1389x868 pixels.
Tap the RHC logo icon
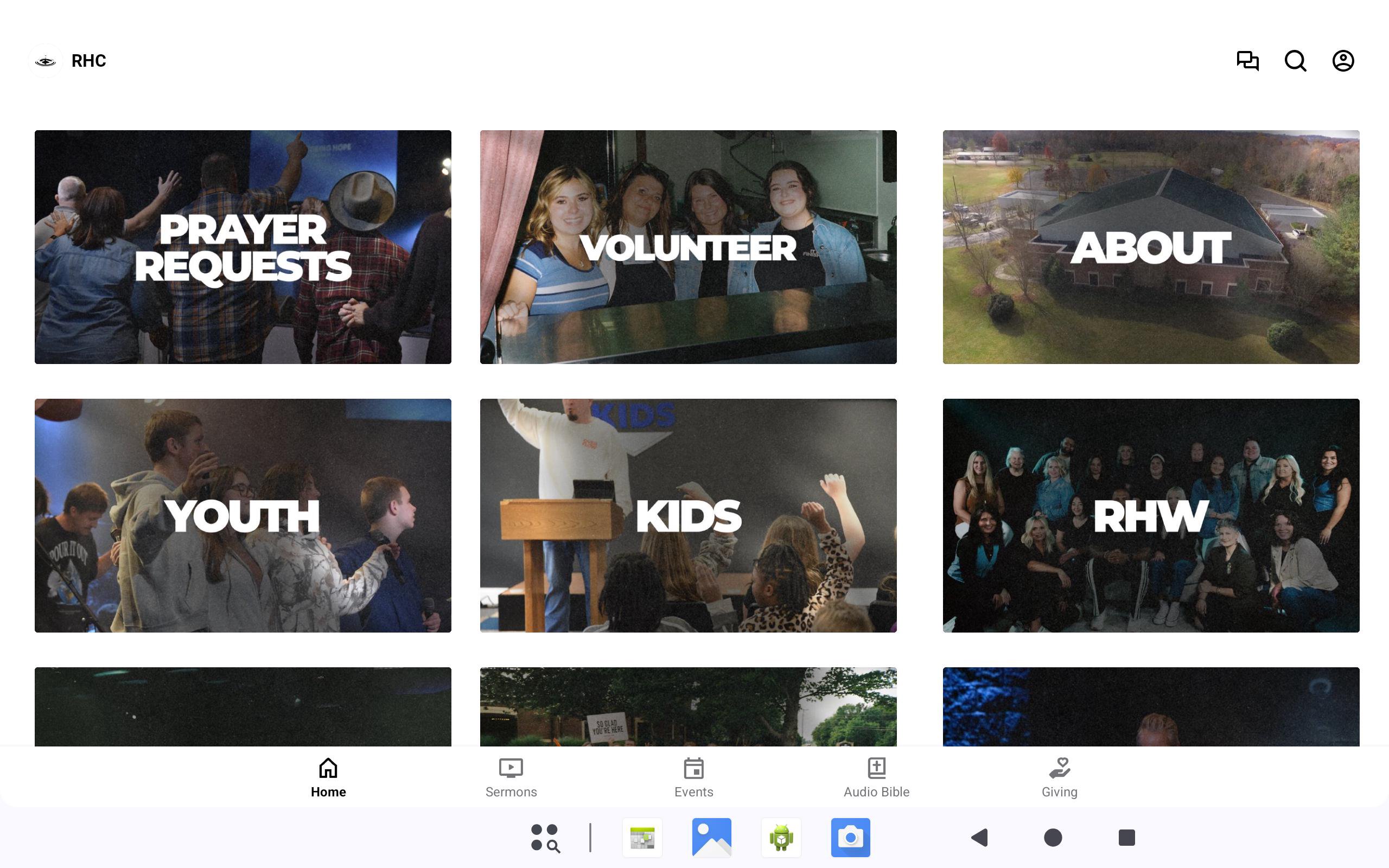pyautogui.click(x=46, y=60)
